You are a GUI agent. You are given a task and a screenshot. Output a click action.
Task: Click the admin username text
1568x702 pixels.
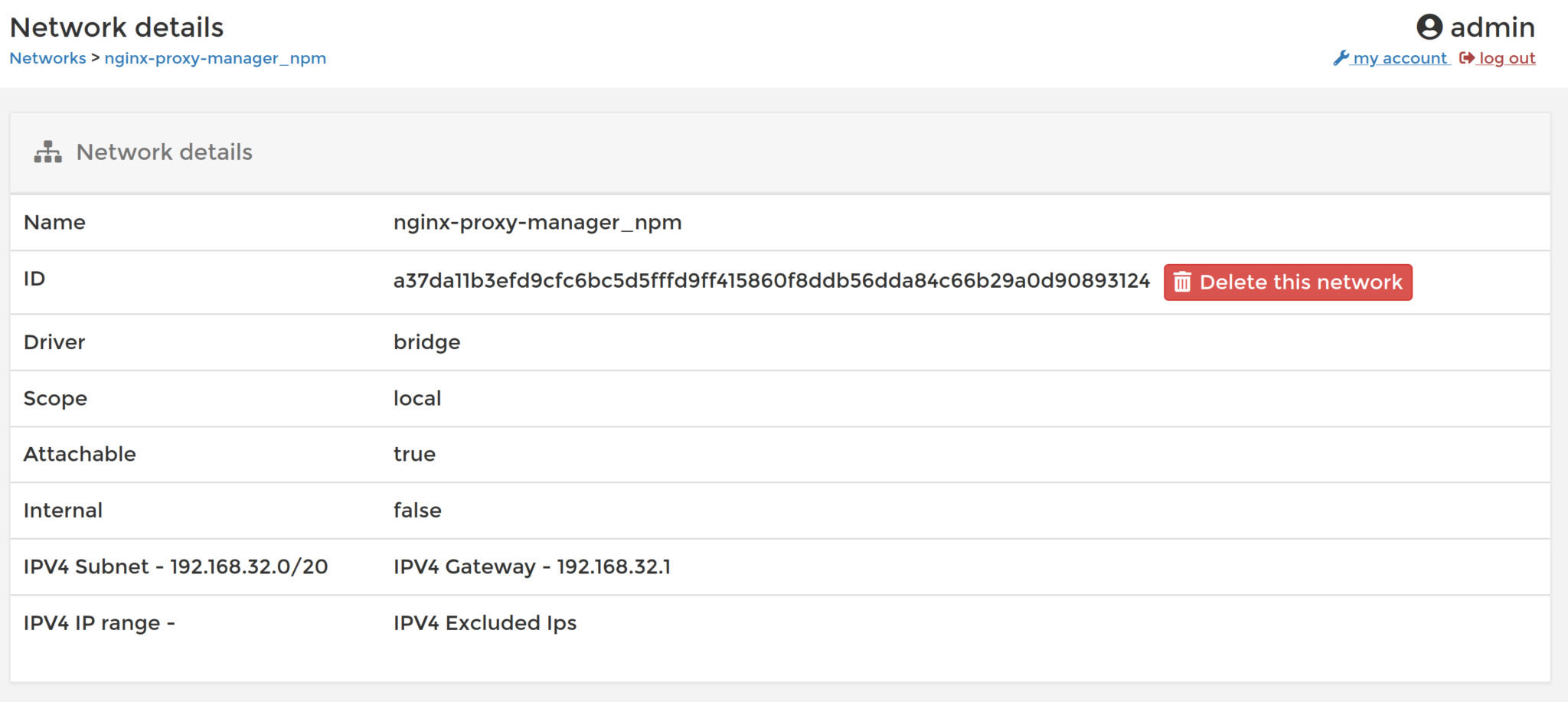coord(1491,27)
